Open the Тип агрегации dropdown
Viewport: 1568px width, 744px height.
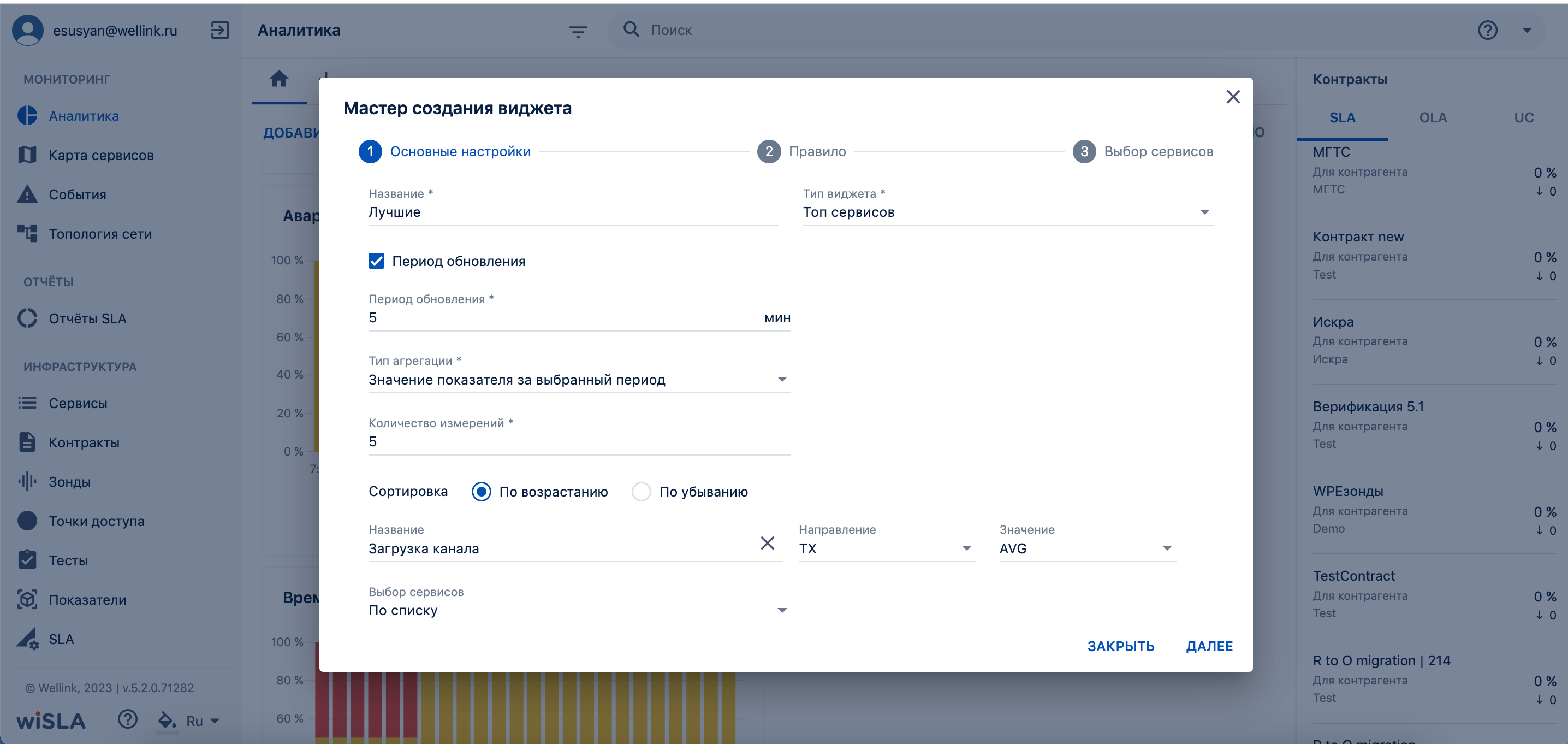(579, 379)
